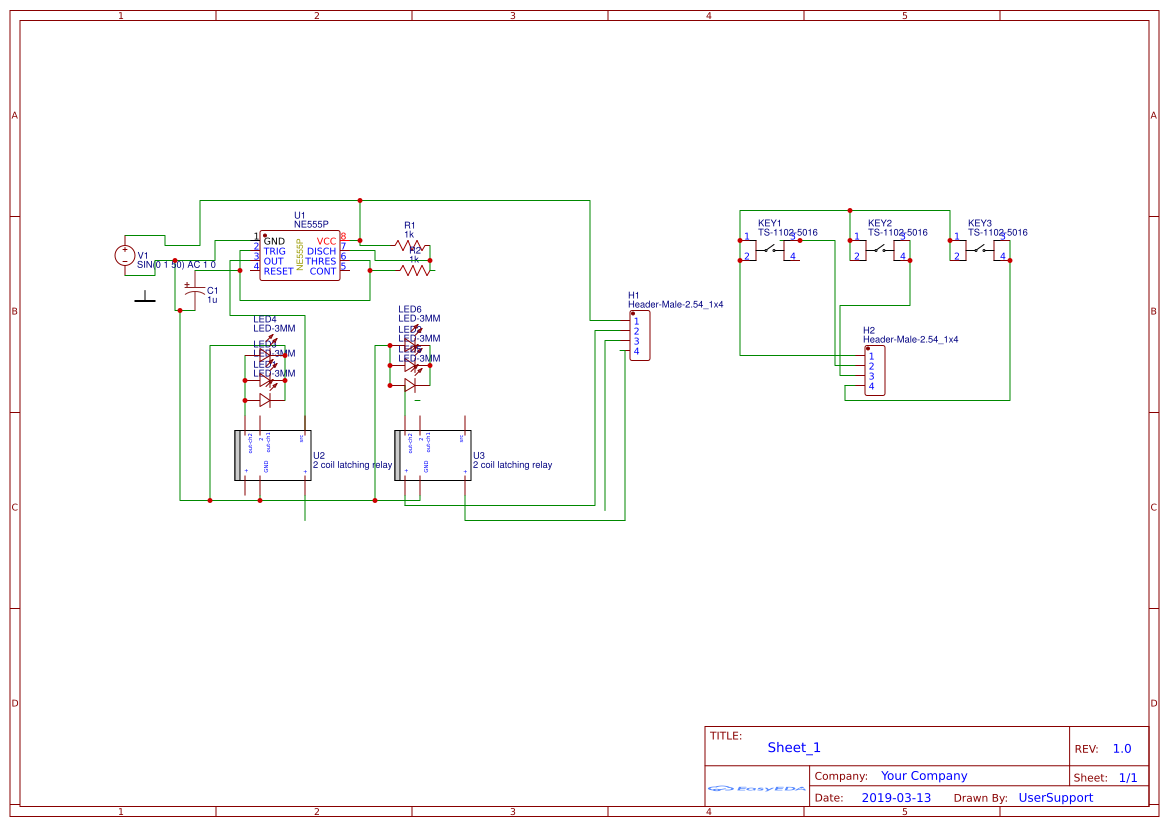
Task: Click the Your Company field
Action: click(x=924, y=776)
